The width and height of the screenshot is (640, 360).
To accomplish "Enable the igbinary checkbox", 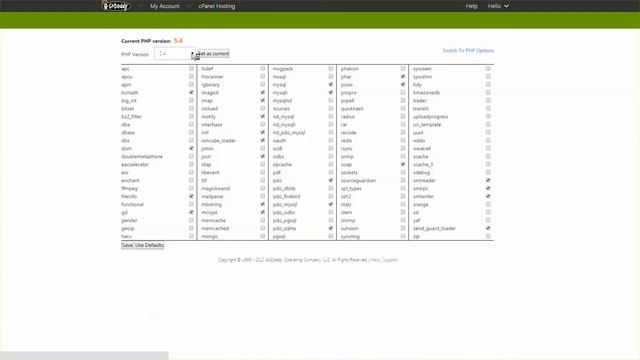I will [263, 84].
